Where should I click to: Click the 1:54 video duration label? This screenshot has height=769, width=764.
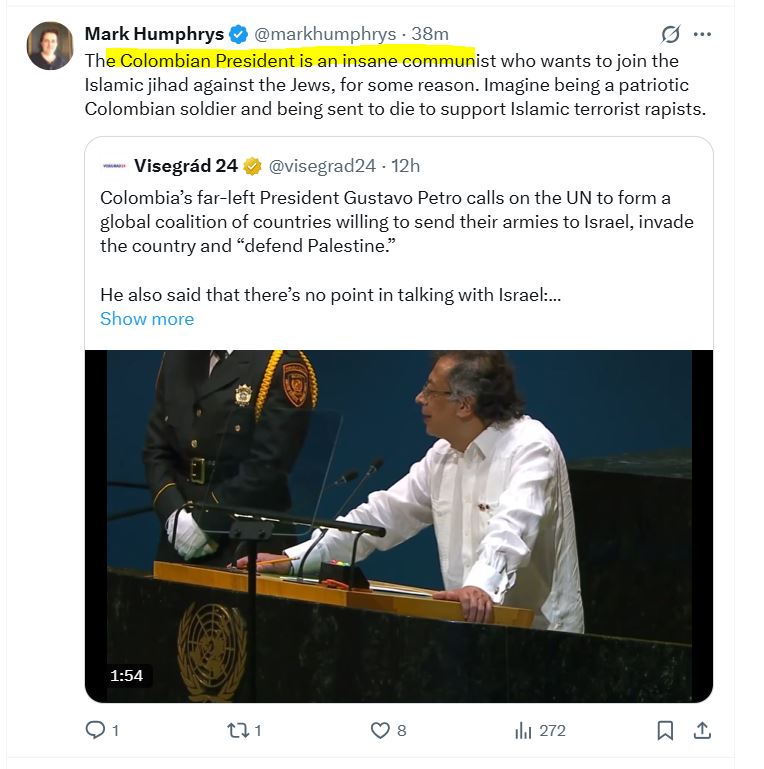(x=126, y=676)
